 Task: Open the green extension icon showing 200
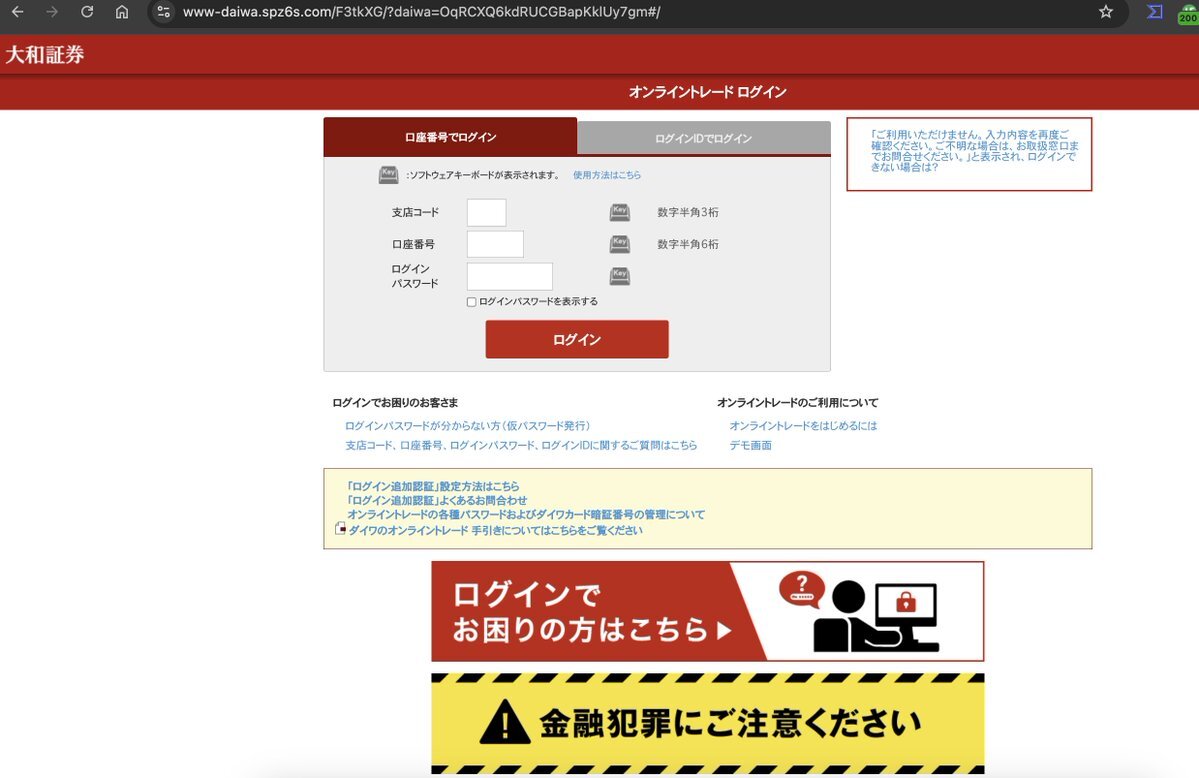[x=1188, y=13]
